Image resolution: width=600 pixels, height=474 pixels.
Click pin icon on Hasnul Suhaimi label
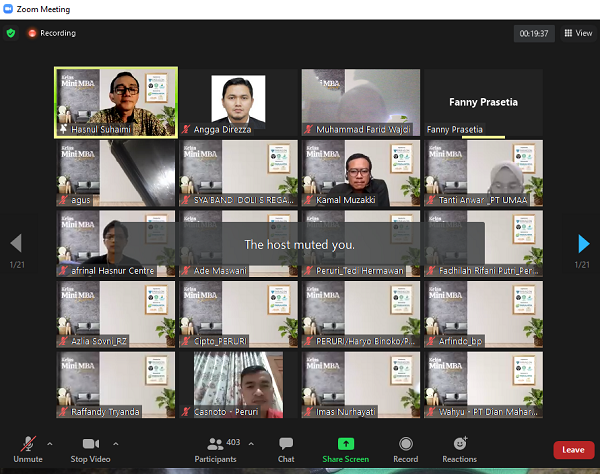point(64,129)
